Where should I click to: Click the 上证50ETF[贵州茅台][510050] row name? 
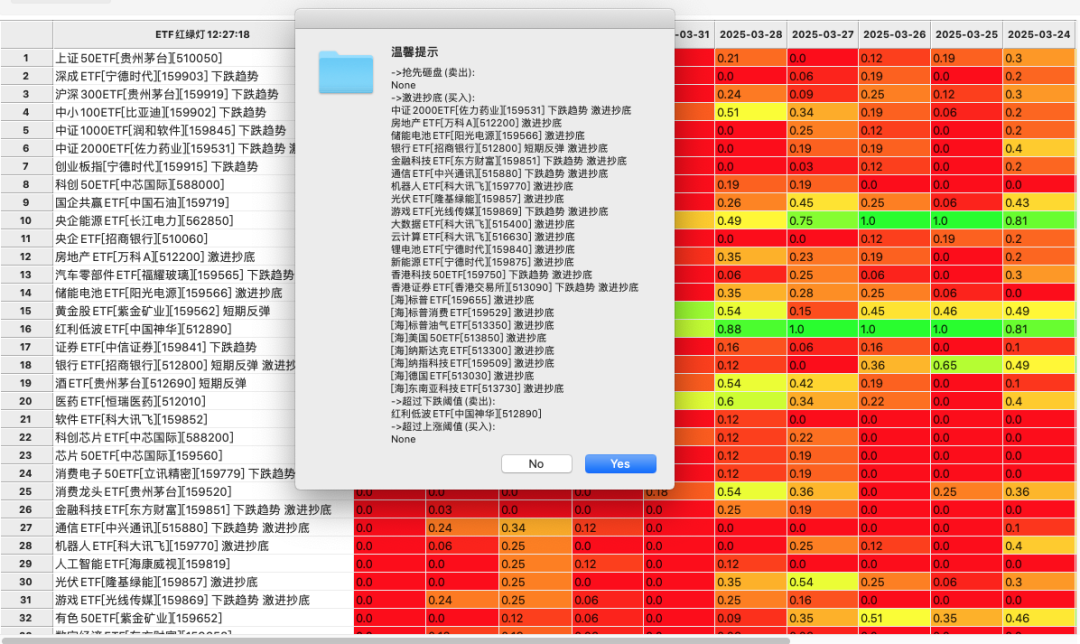click(138, 58)
